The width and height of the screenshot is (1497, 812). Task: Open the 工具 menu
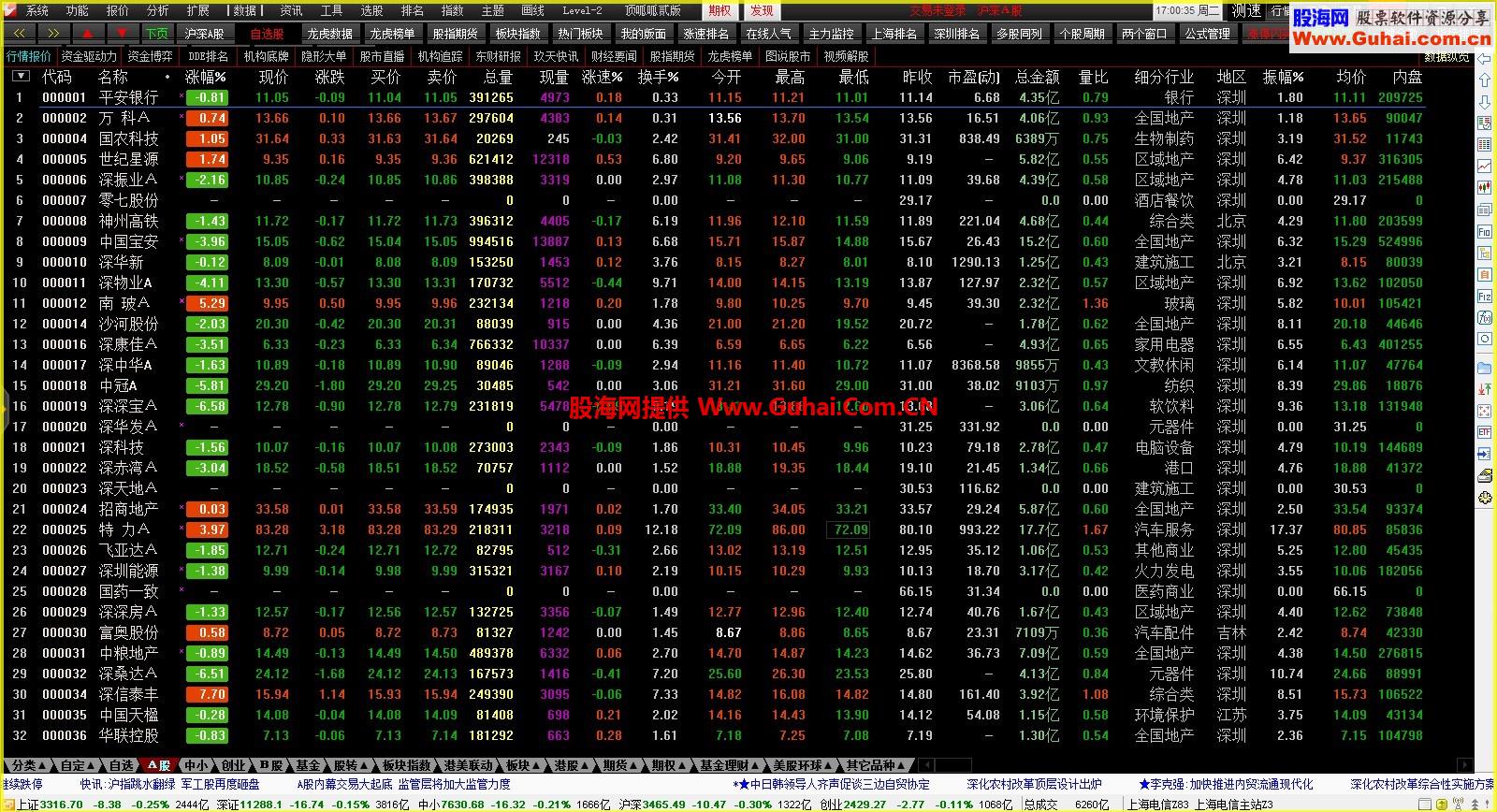point(332,10)
